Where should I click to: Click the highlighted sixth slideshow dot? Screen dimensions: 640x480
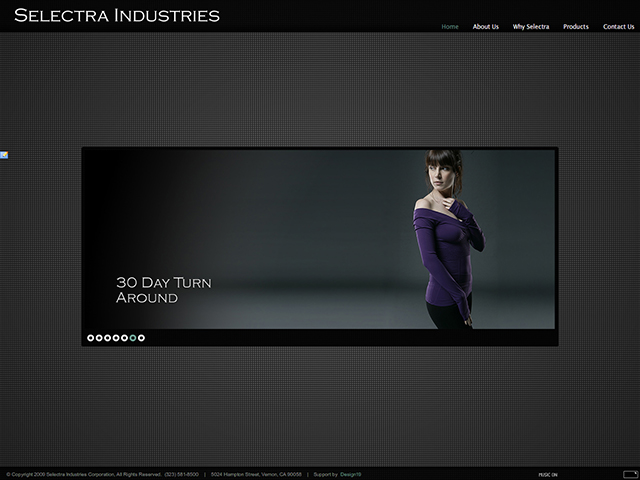coord(133,338)
